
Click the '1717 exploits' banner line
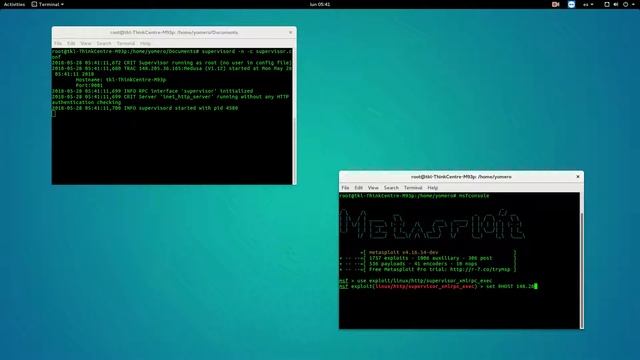[x=427, y=258]
